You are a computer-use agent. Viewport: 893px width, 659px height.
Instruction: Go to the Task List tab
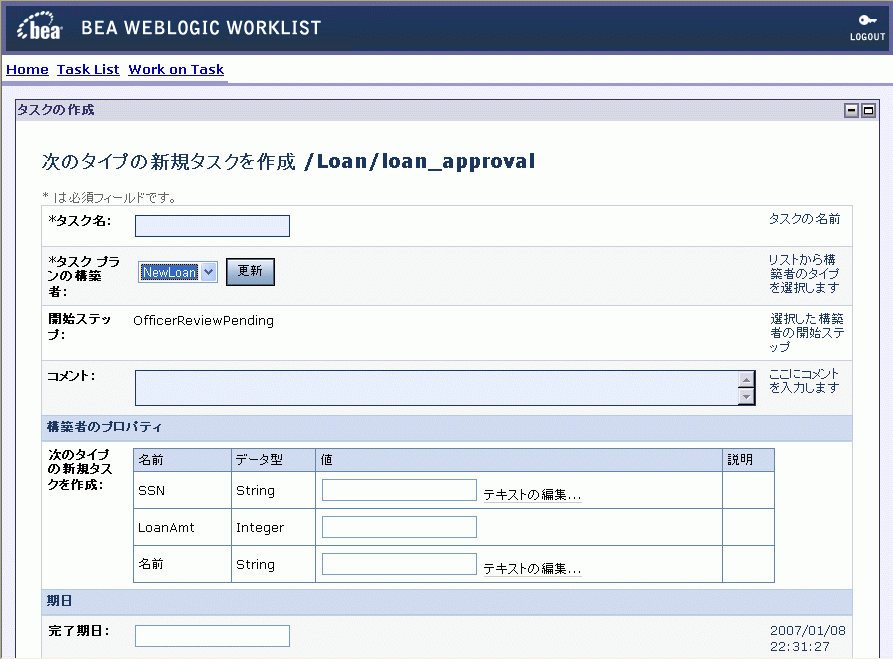pos(88,69)
